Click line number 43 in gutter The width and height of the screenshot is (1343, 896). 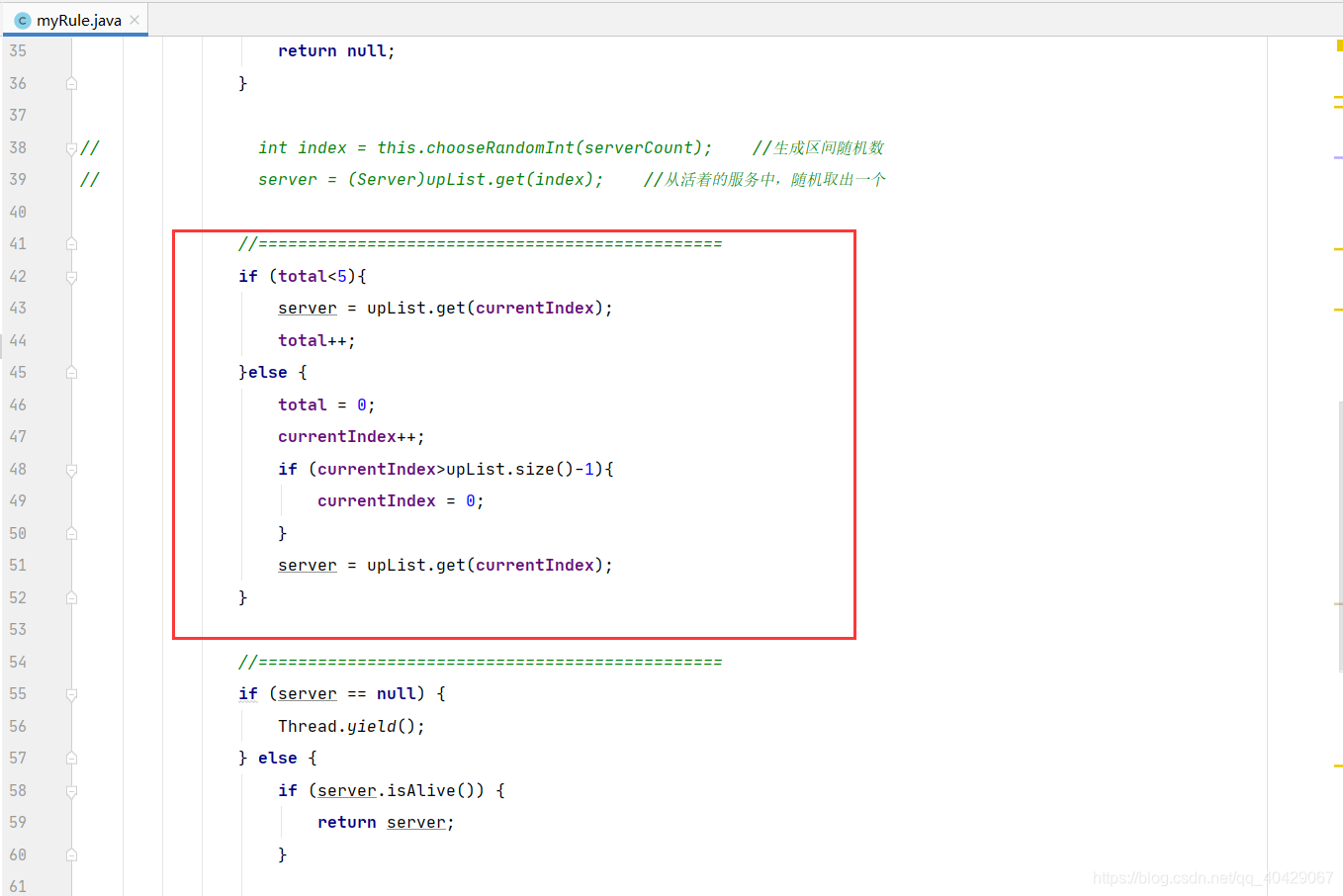coord(18,309)
